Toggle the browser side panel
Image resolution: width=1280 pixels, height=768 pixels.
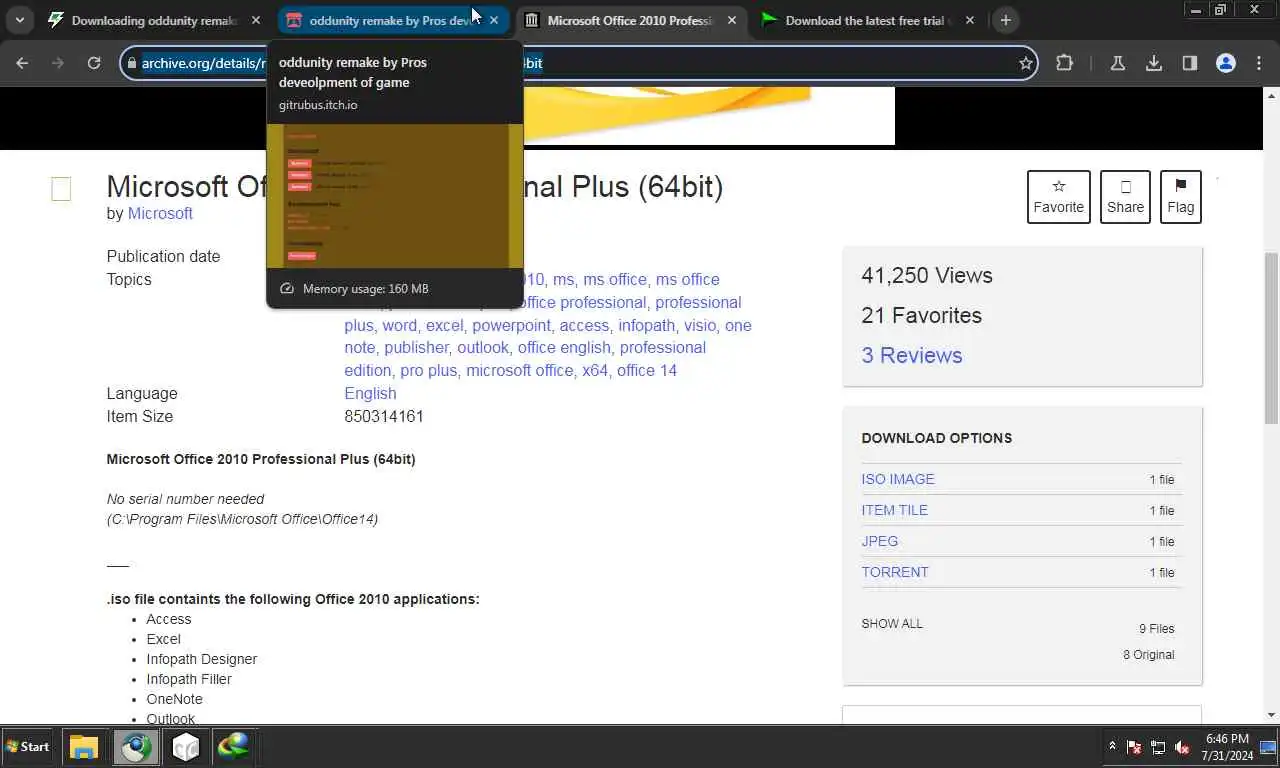(1190, 63)
